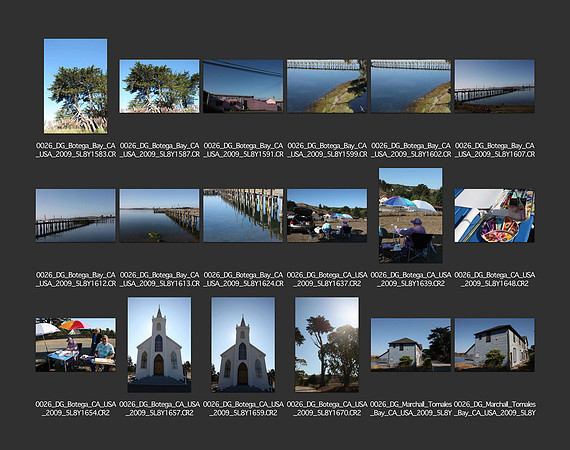This screenshot has height=450, width=570.
Task: Open the backlit trees thumbnail 5L8Y1670
Action: tap(327, 345)
